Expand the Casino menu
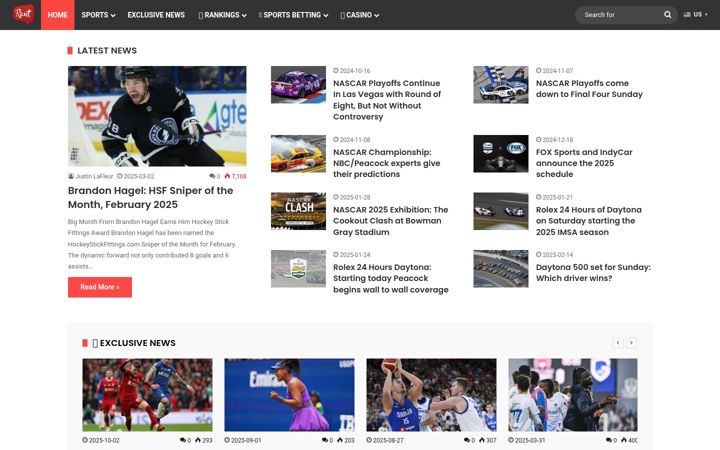This screenshot has width=720, height=450. pos(360,15)
